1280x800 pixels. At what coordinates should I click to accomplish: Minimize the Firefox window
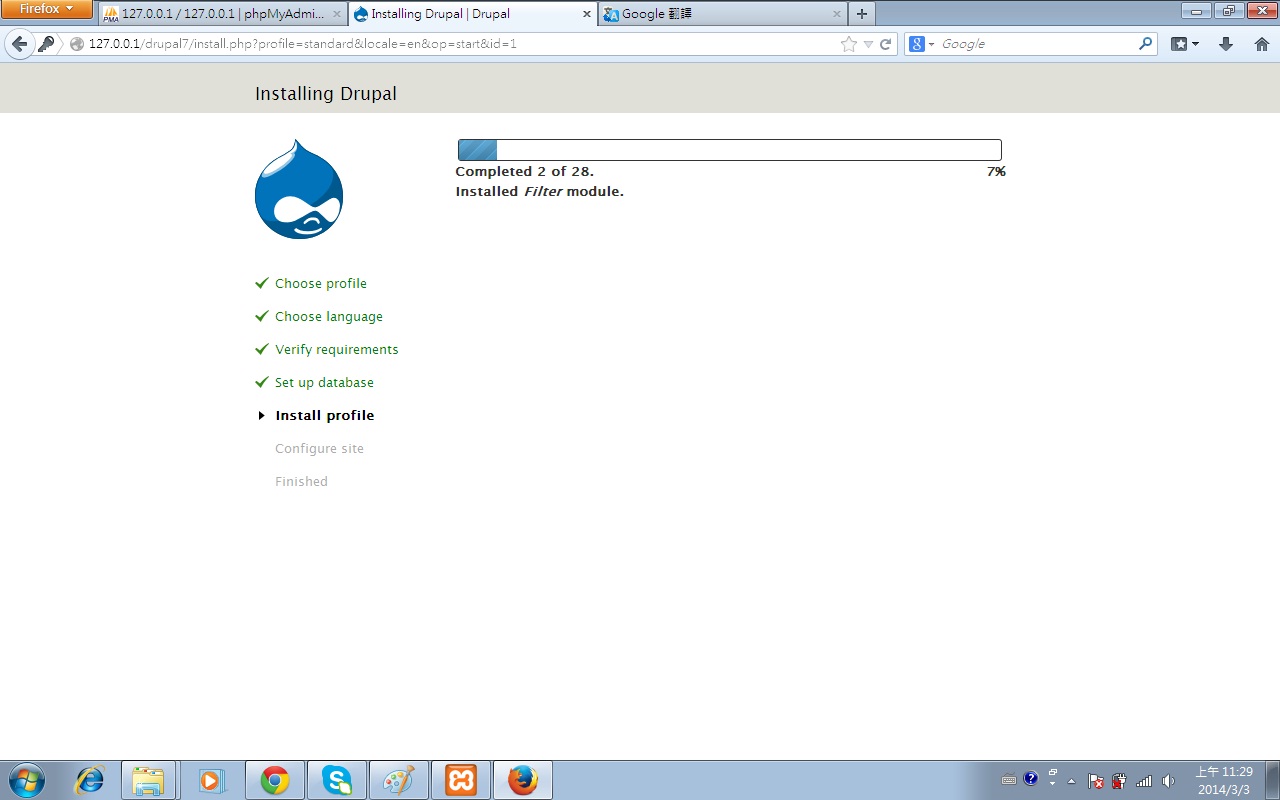(x=1195, y=10)
